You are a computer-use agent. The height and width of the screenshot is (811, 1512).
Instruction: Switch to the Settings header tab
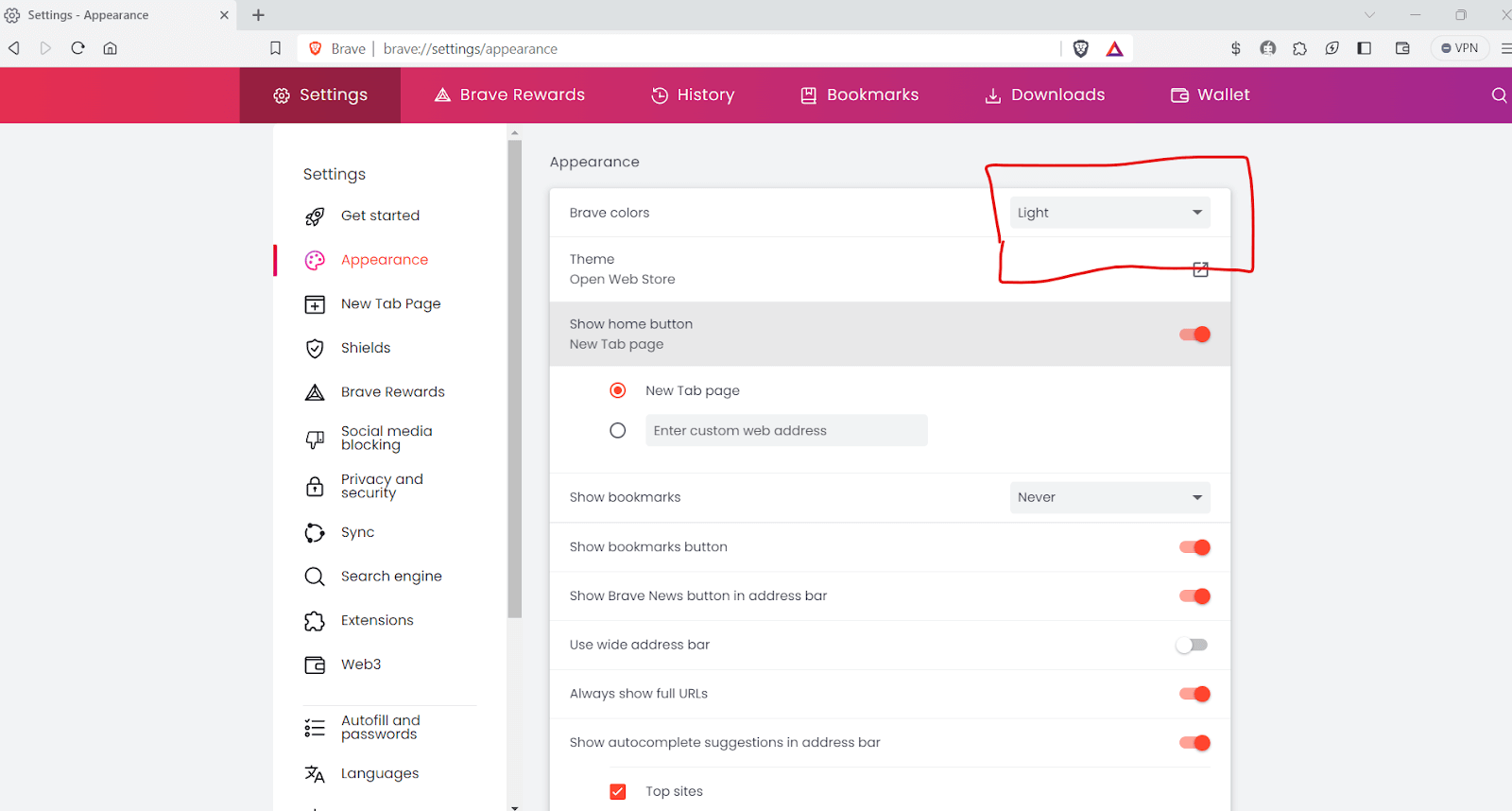point(320,95)
